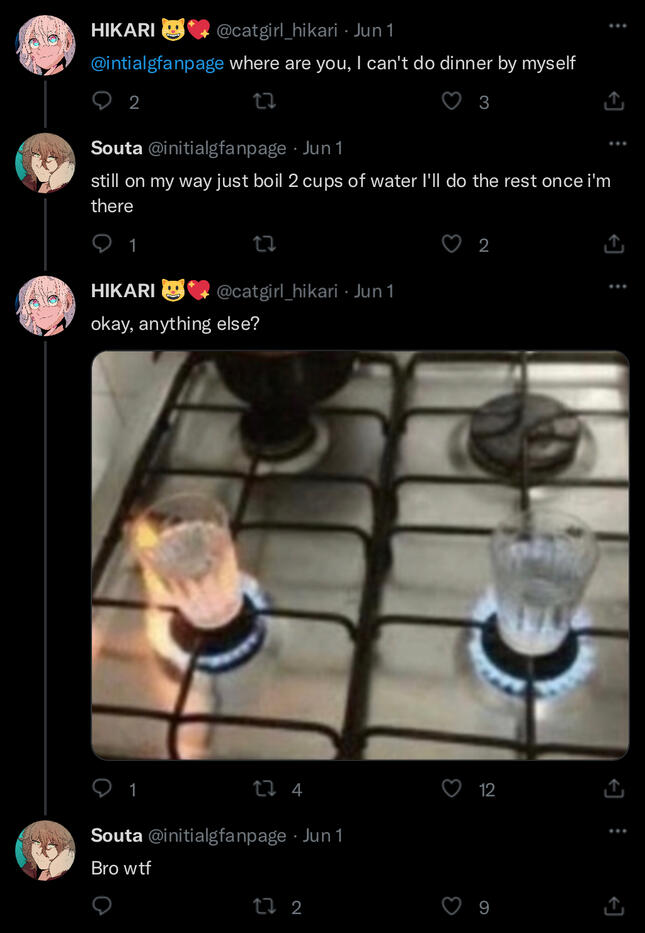Open more options on Souta's "boil" tweet
Screen dimensions: 645x933
[x=617, y=143]
